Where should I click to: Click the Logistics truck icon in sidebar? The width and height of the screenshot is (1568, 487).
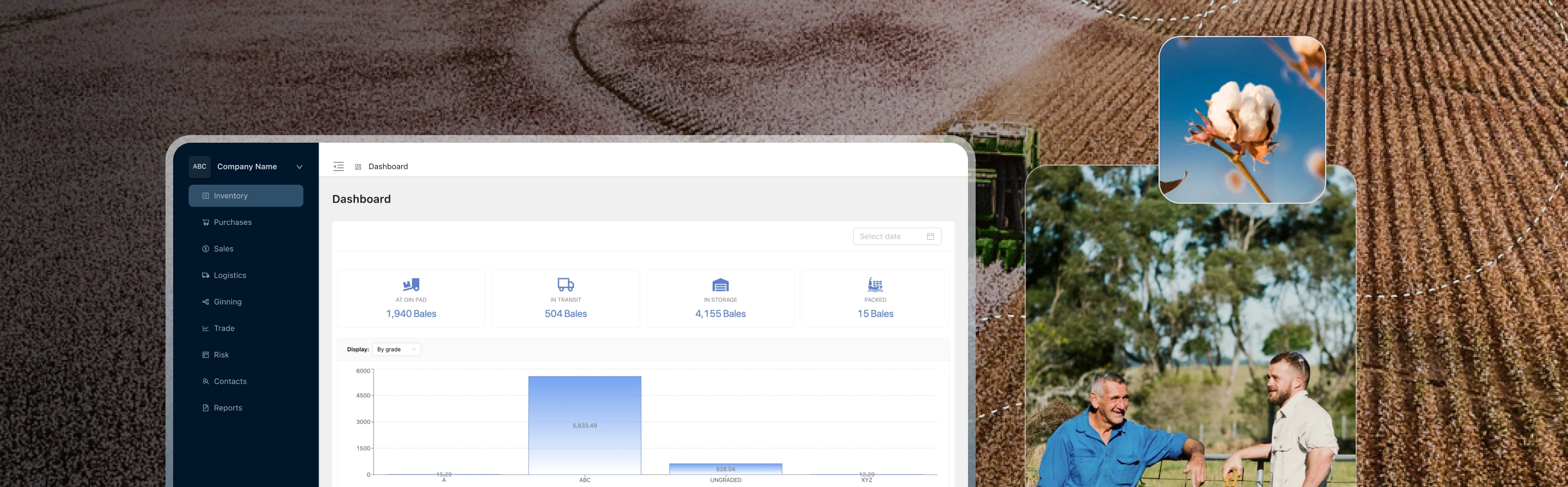coord(206,275)
